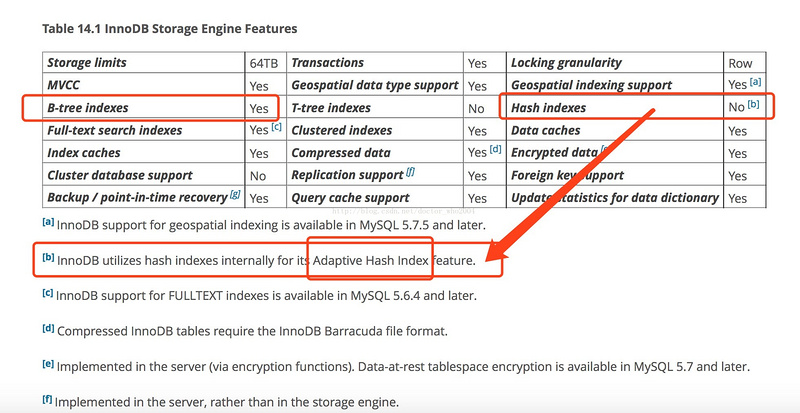The width and height of the screenshot is (800, 413).
Task: Click [d] label before the Barracuda file format note
Action: (48, 329)
